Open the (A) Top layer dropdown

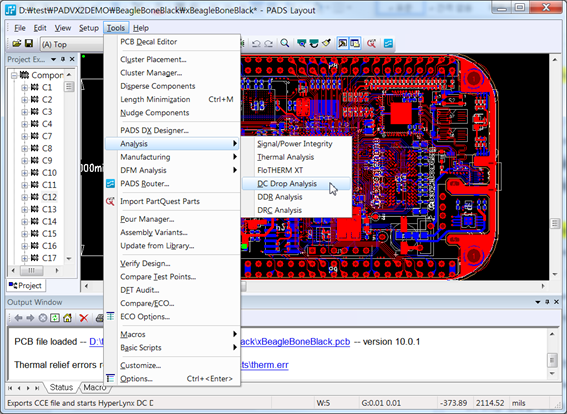point(72,44)
